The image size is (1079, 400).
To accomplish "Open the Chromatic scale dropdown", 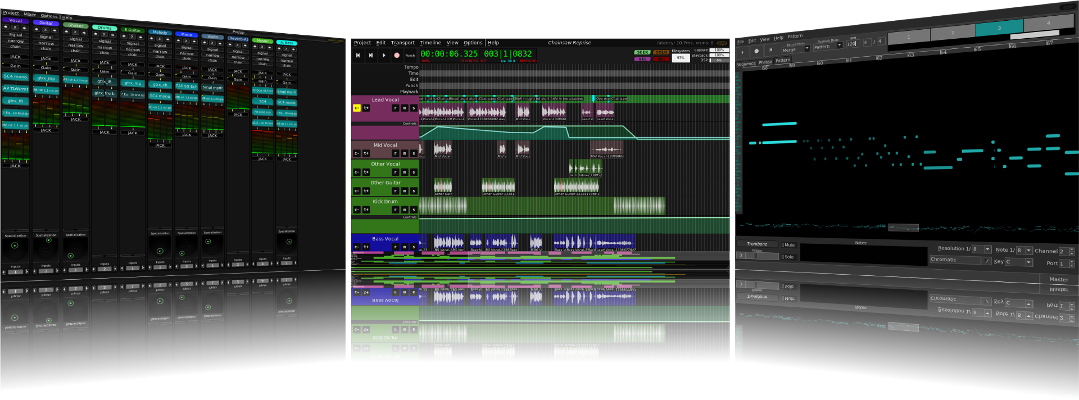I will point(961,260).
